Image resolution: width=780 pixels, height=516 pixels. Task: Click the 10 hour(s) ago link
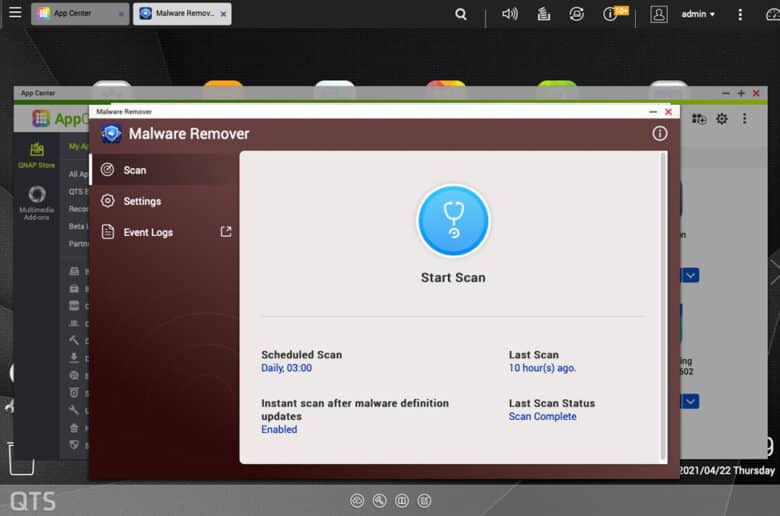coord(542,368)
